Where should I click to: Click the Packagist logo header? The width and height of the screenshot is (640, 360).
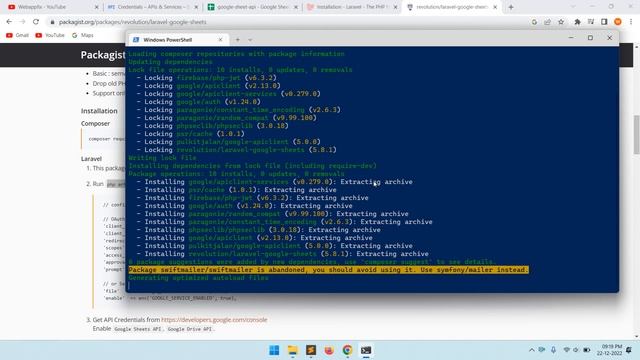click(x=103, y=55)
